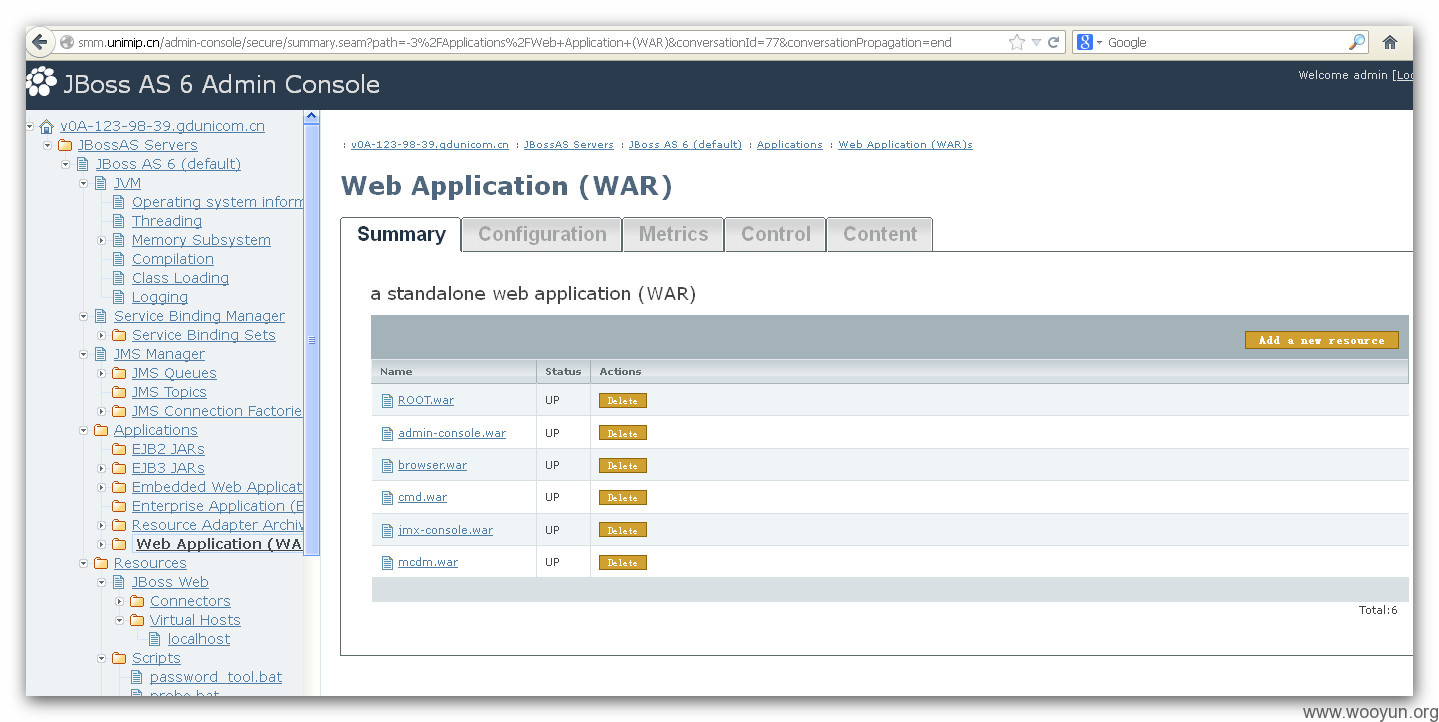Open the JMS Topics tree item
Image resolution: width=1439 pixels, height=722 pixels.
pyautogui.click(x=169, y=392)
